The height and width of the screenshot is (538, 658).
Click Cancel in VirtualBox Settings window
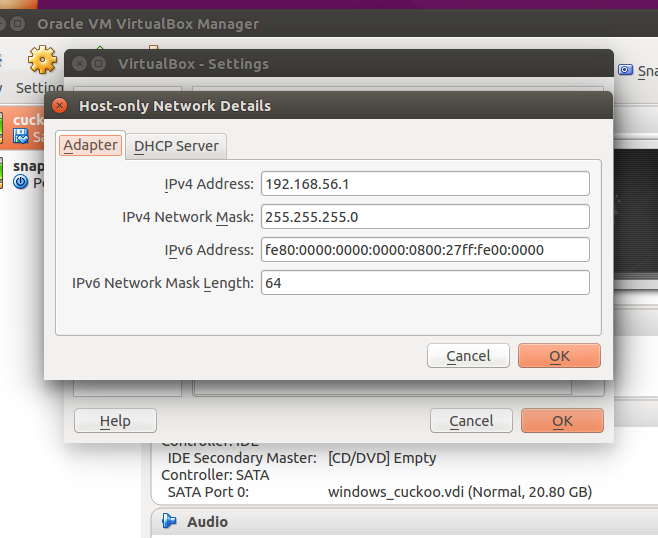pos(471,421)
